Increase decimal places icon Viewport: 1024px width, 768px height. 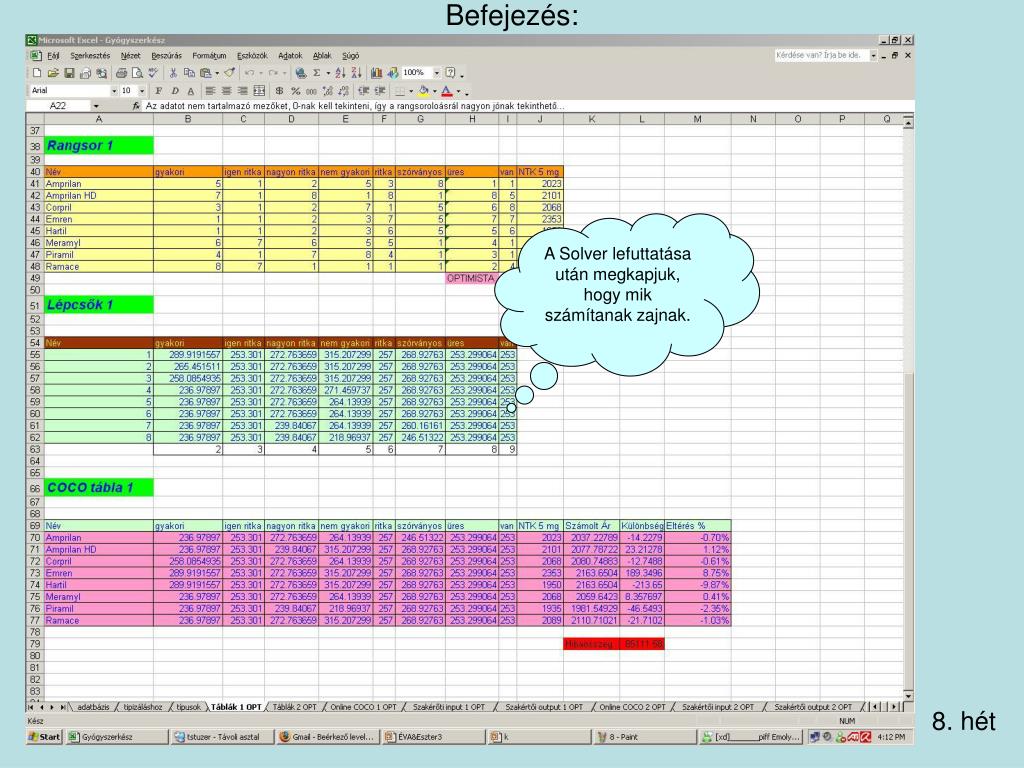[328, 91]
